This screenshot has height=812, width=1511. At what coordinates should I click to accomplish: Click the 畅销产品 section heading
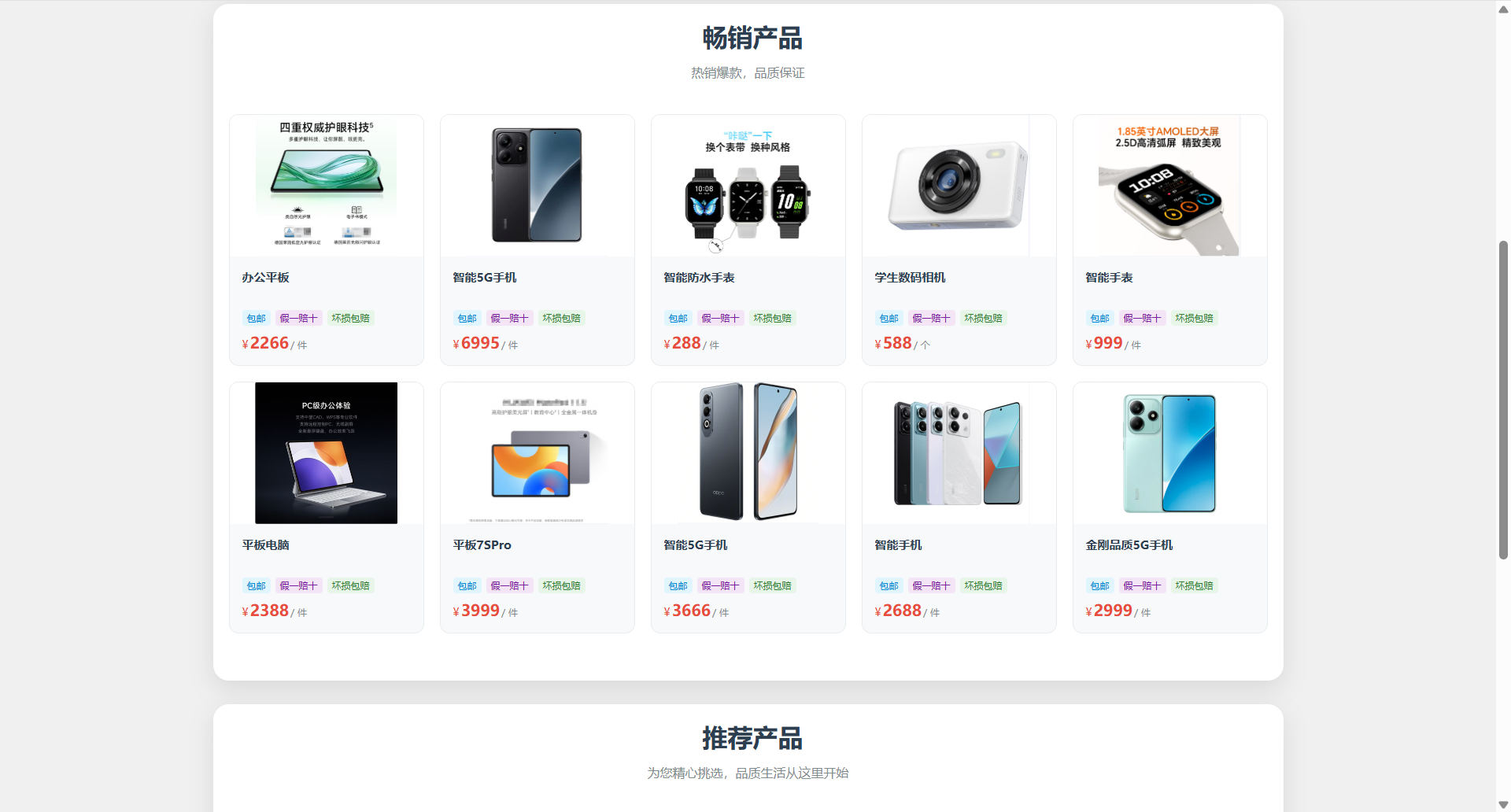(x=752, y=38)
